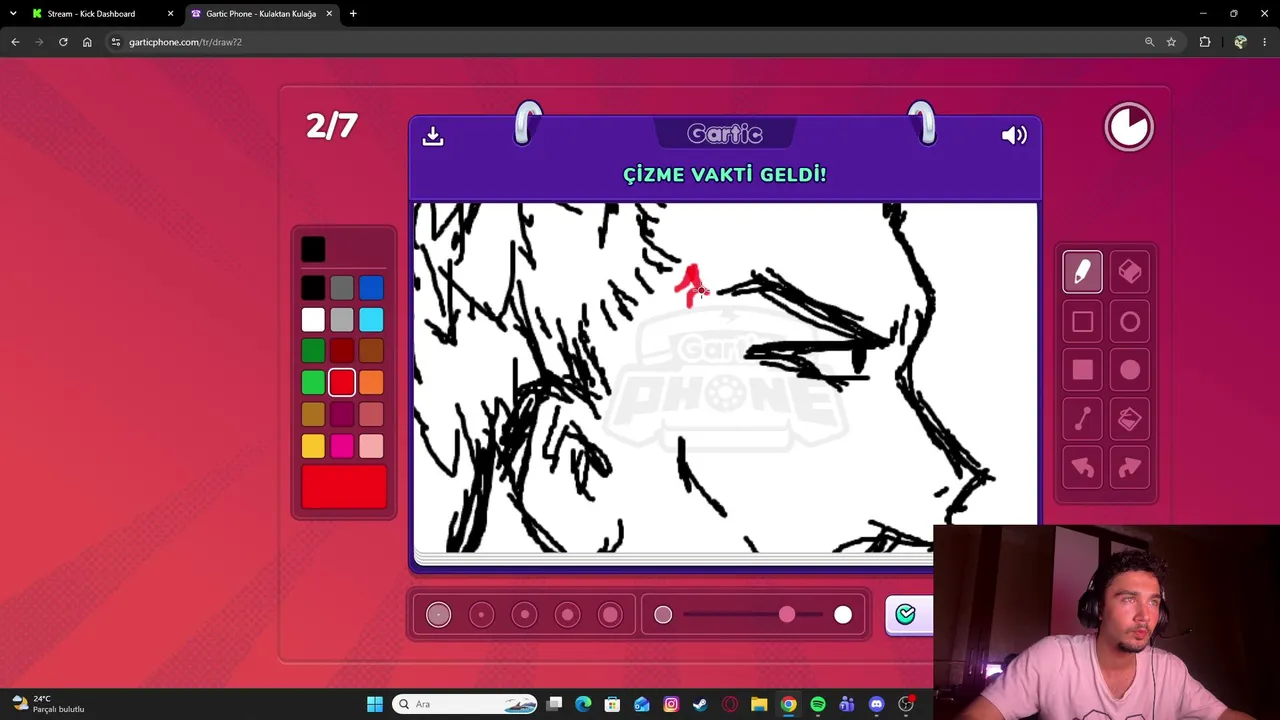Bookmark this page with the star

(1171, 42)
